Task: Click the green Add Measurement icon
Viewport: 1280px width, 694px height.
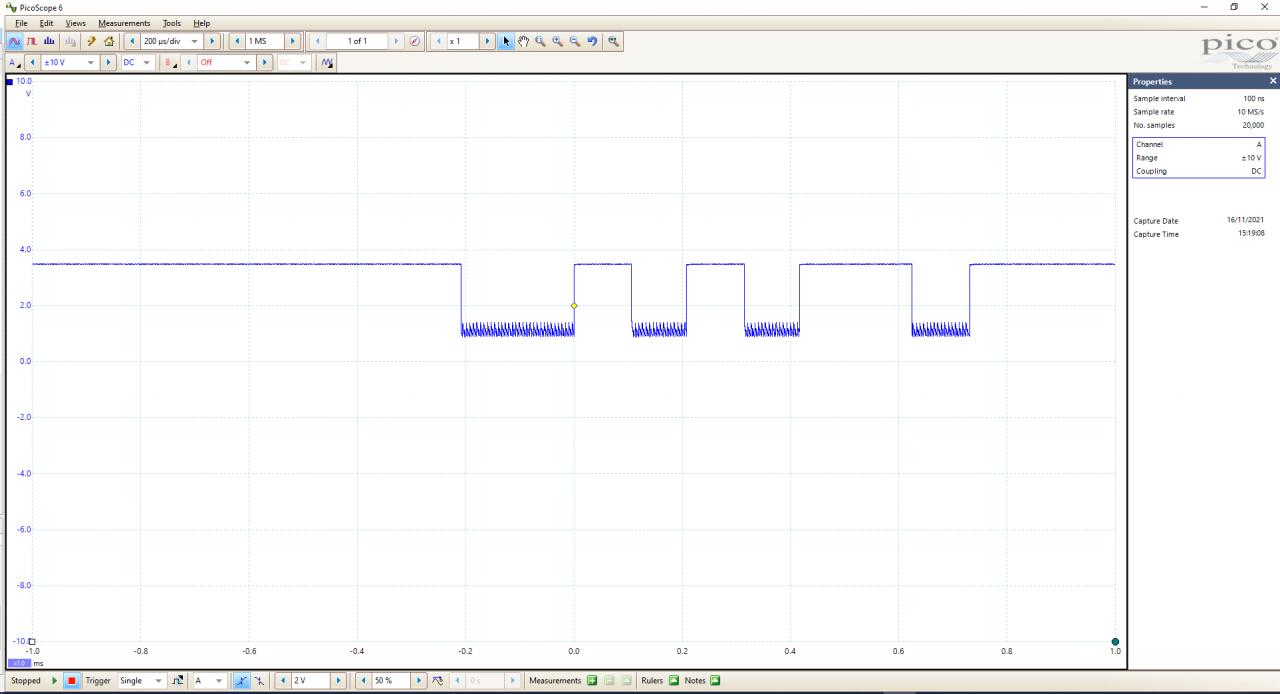Action: point(592,681)
